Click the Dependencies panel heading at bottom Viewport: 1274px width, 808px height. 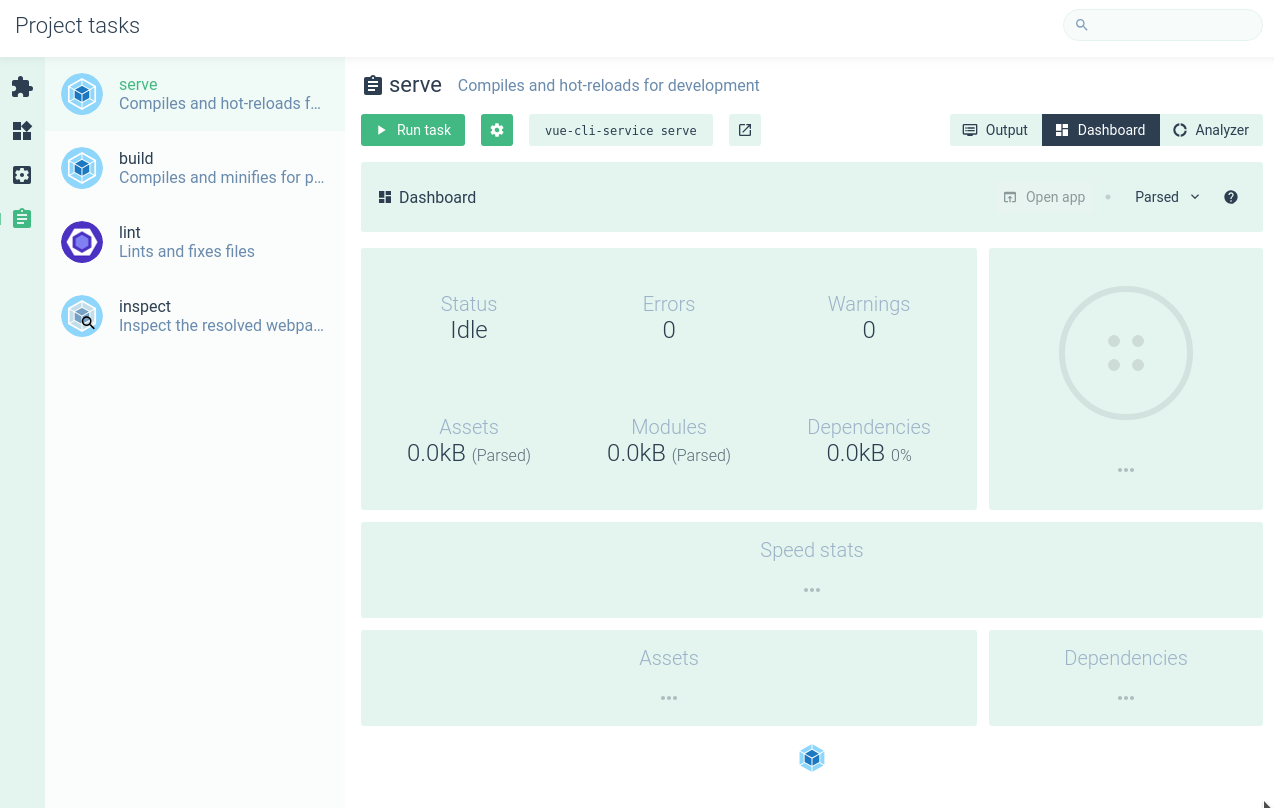coord(1126,658)
